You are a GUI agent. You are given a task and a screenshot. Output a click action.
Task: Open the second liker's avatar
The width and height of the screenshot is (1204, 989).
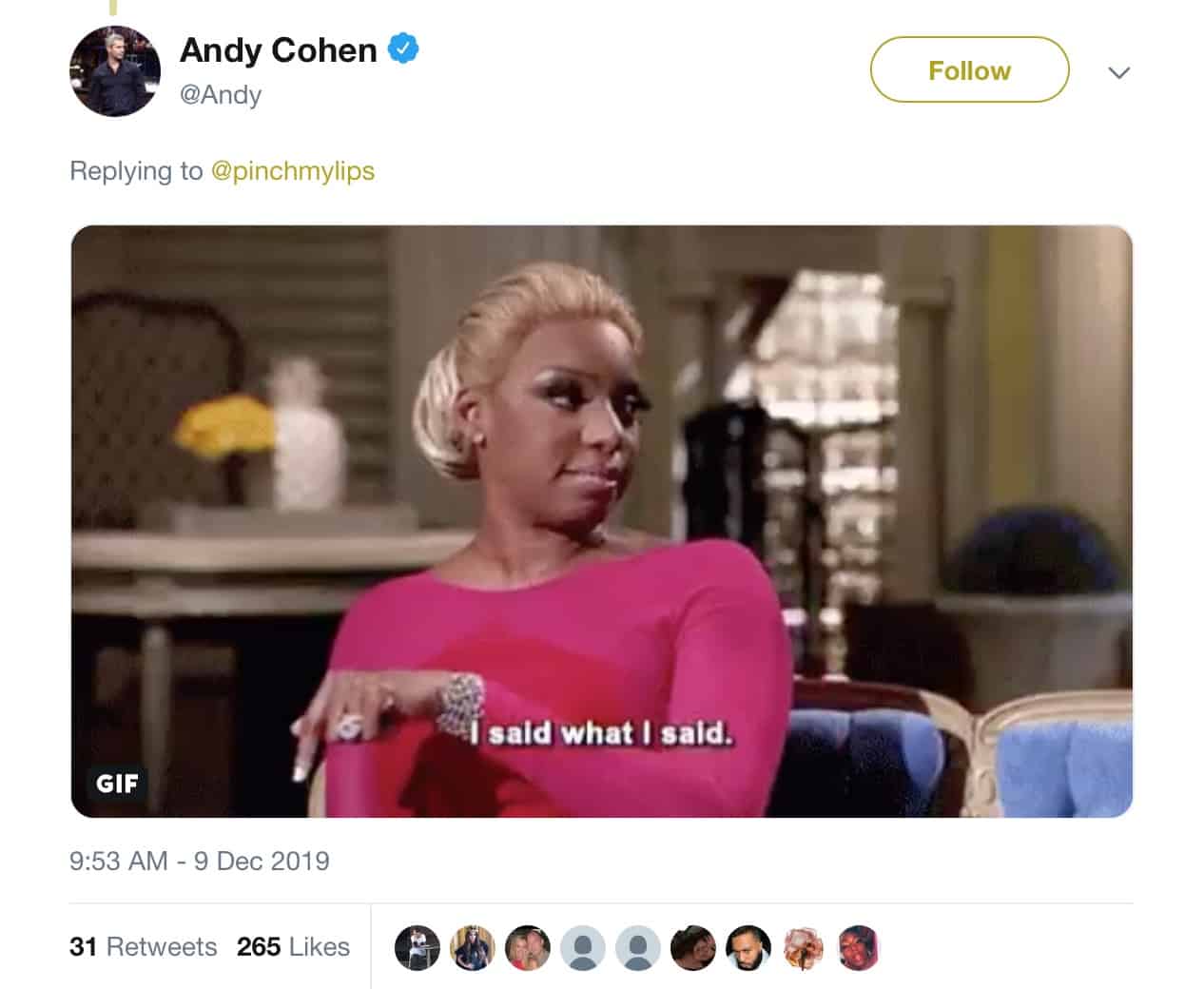point(473,948)
